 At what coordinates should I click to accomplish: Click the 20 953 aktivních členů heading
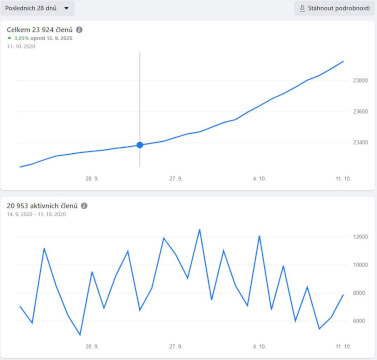42,206
